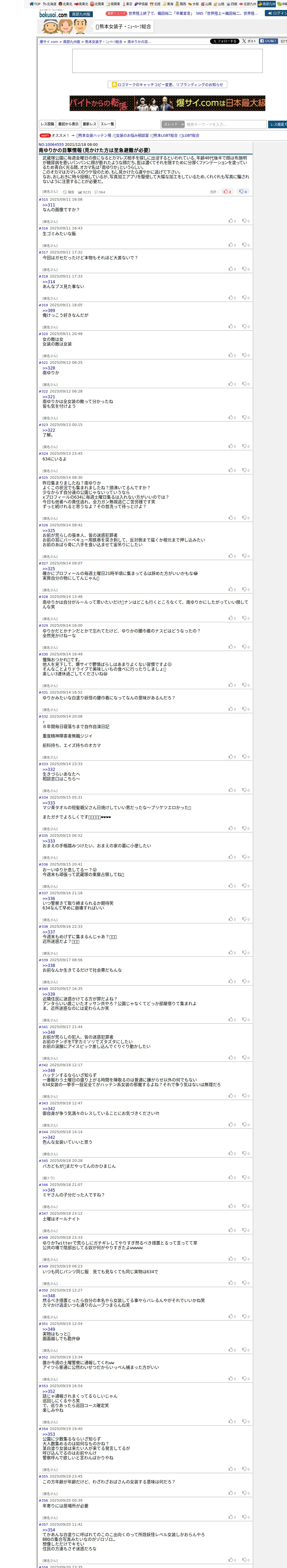Screen dimensions: 287x1568
Task: Open the スレ一覧 tab
Action: tap(107, 124)
